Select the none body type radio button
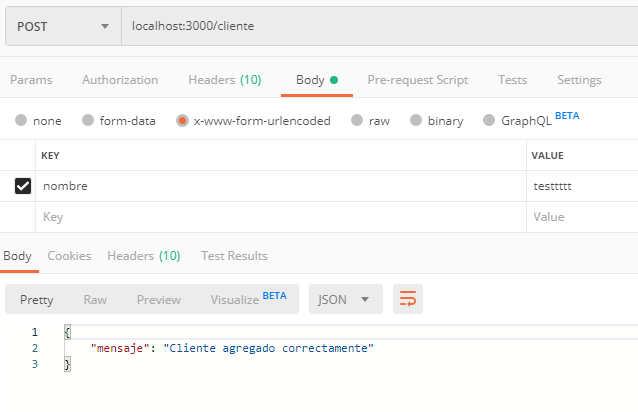Viewport: 638px width, 412px height. 21,121
